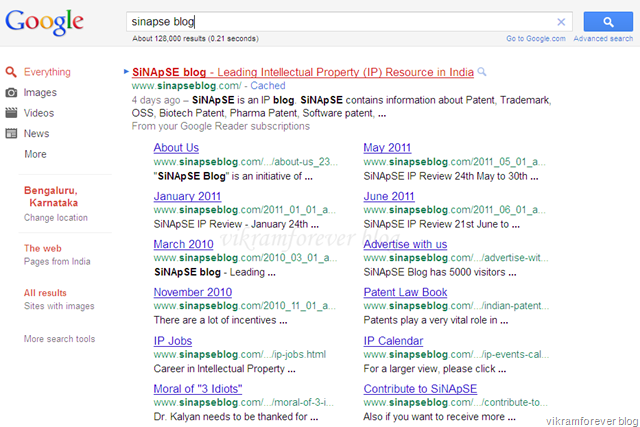Image resolution: width=640 pixels, height=427 pixels.
Task: Open Go to Google.com link
Action: pos(536,39)
